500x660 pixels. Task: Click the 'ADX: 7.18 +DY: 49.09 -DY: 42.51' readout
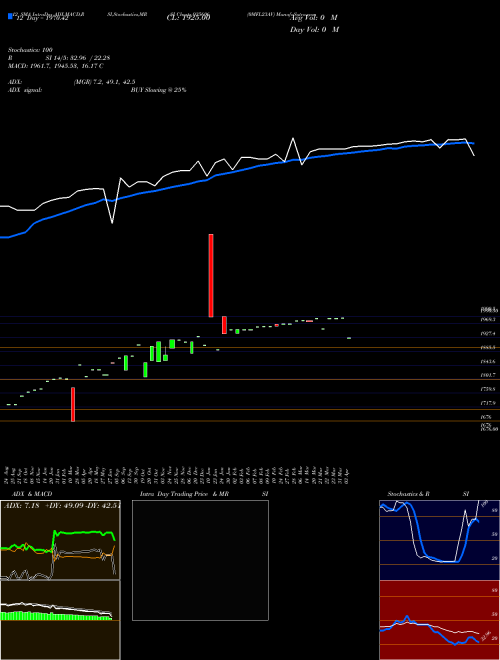pos(62,506)
